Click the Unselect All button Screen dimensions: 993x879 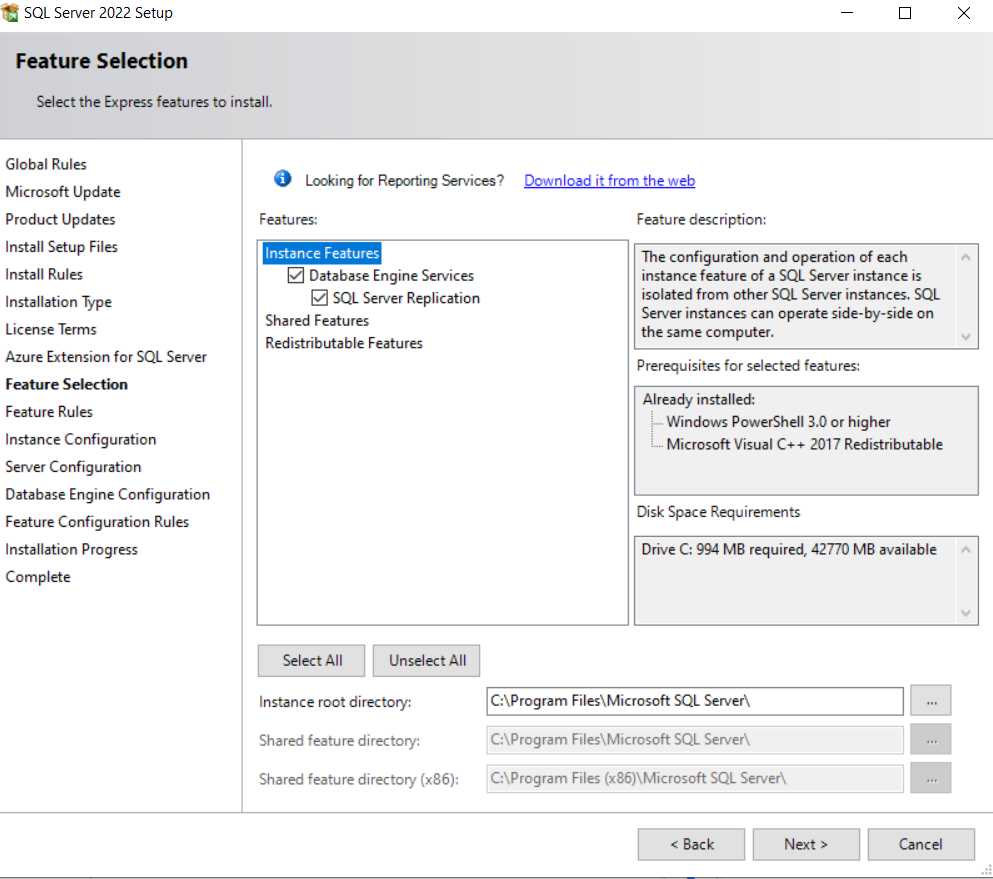click(427, 661)
